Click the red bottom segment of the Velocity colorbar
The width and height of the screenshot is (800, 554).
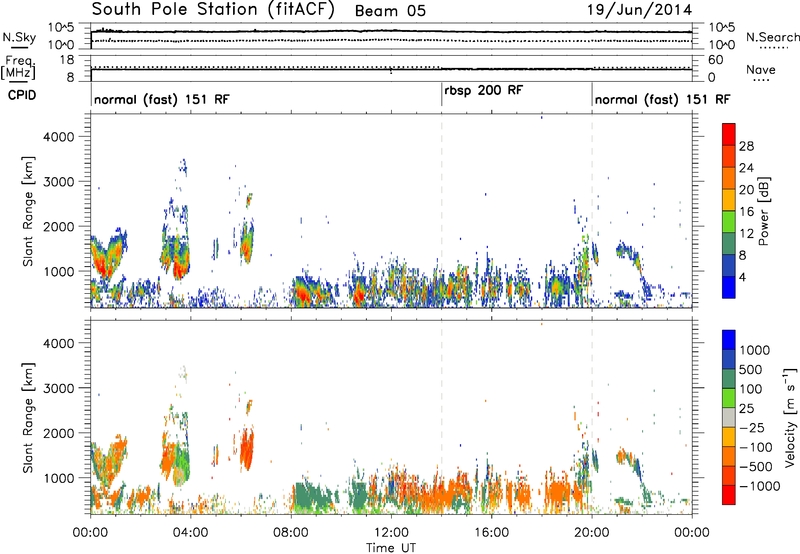point(729,495)
